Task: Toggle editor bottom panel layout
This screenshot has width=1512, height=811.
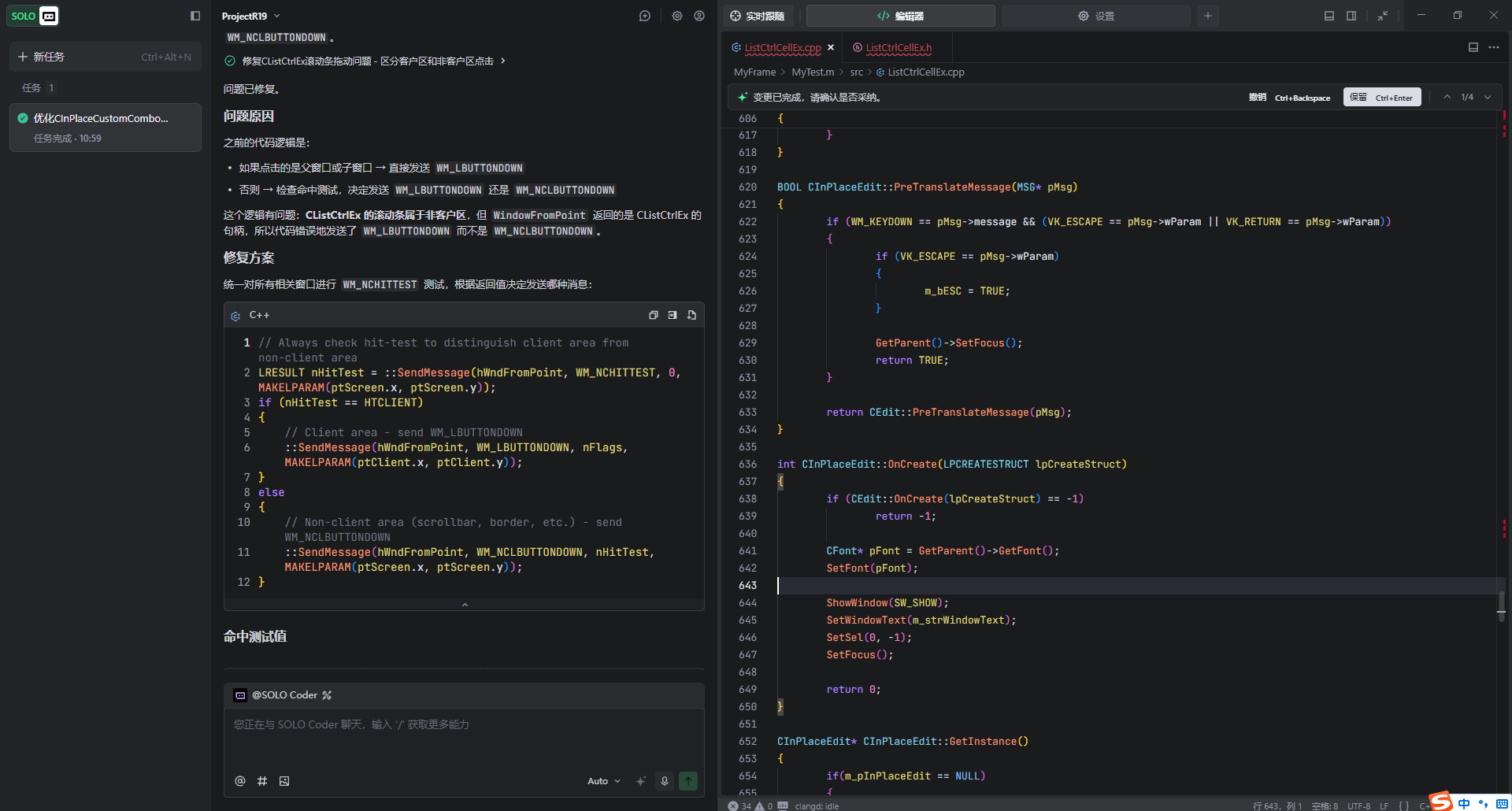Action: click(x=1329, y=16)
